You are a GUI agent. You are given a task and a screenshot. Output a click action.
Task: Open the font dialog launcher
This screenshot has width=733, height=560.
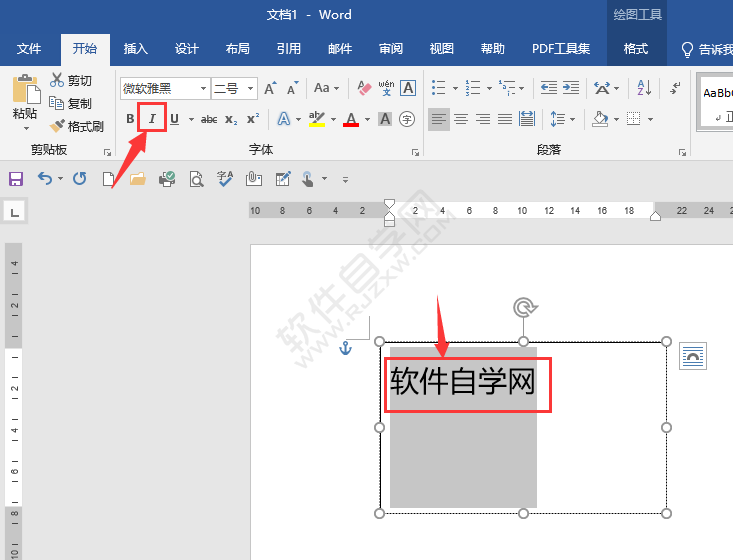[x=415, y=152]
